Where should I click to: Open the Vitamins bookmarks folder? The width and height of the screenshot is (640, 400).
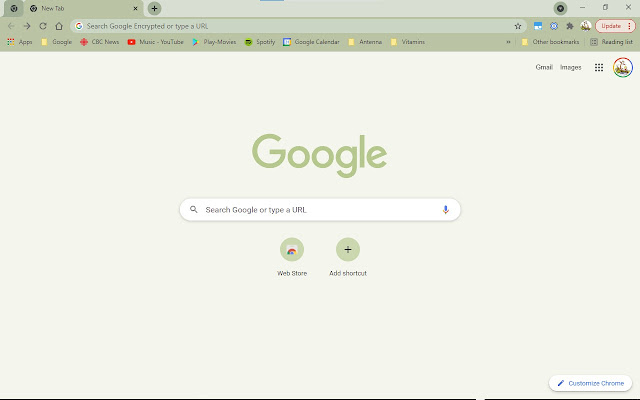point(408,42)
